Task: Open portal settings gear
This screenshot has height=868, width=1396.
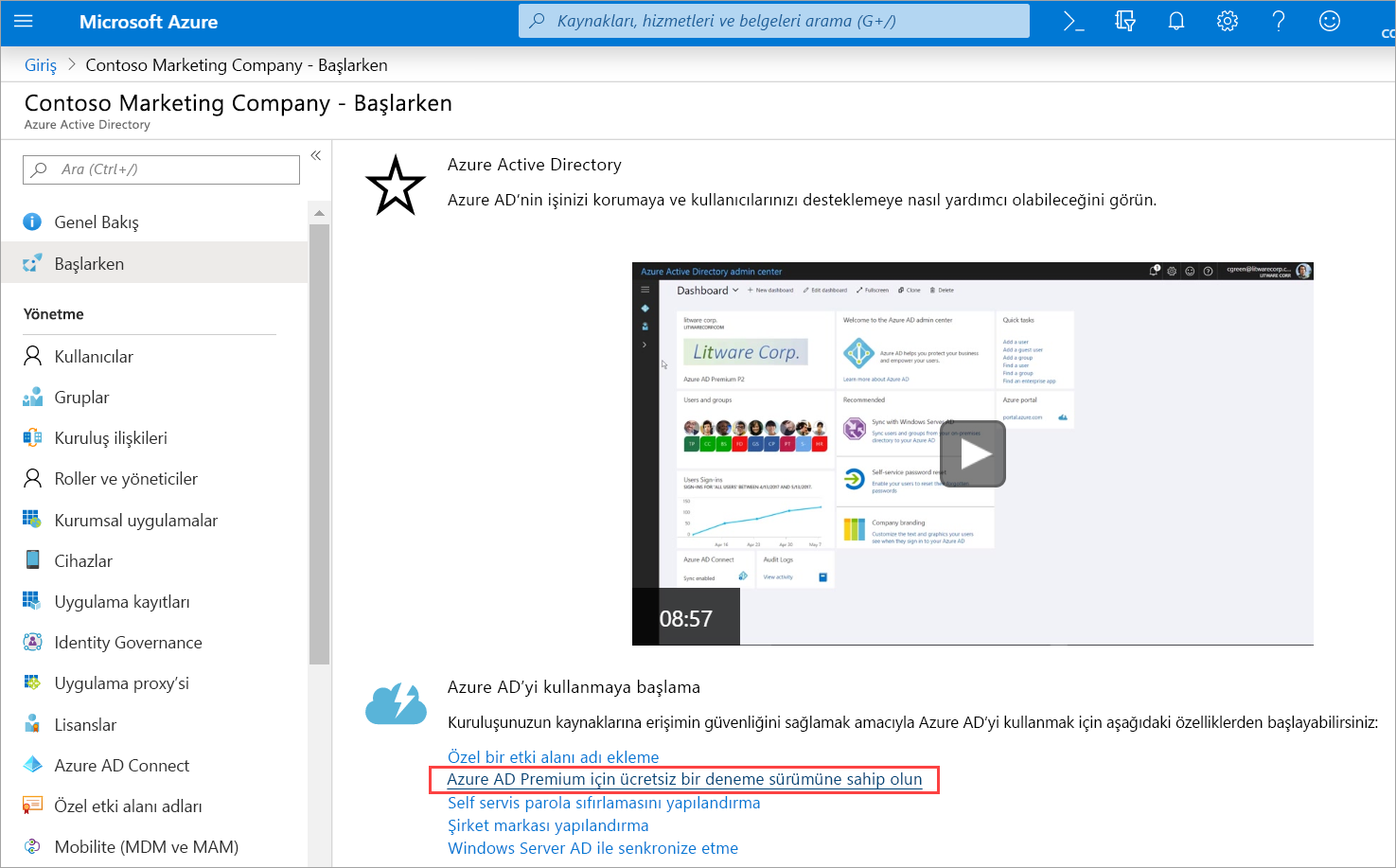Action: 1228,21
